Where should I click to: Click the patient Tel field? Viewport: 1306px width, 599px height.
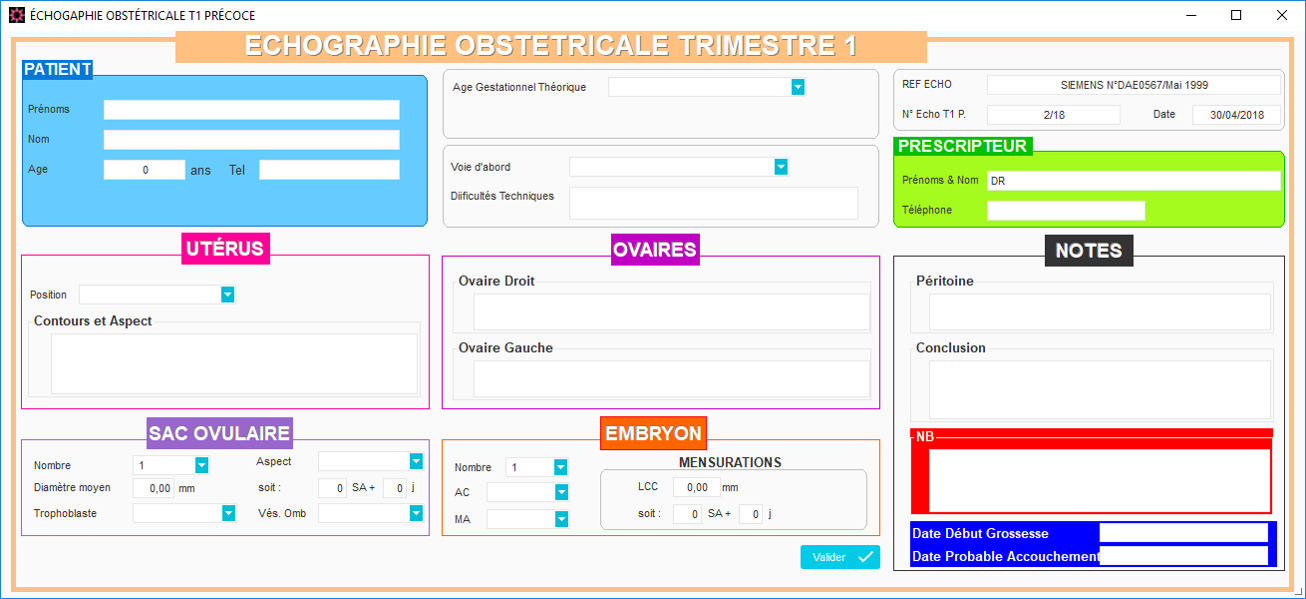pos(329,170)
